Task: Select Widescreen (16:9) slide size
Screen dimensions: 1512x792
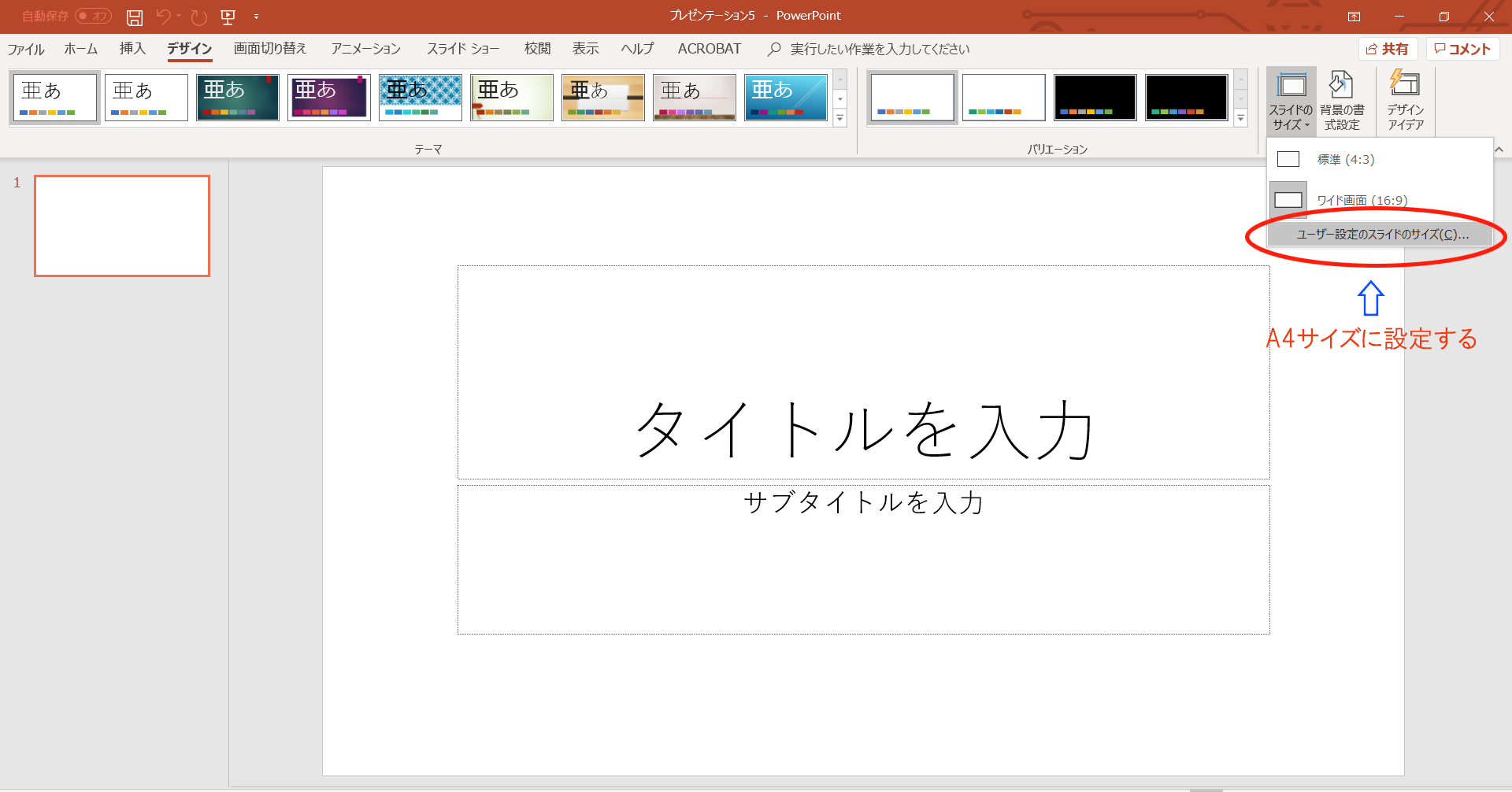Action: [1361, 200]
